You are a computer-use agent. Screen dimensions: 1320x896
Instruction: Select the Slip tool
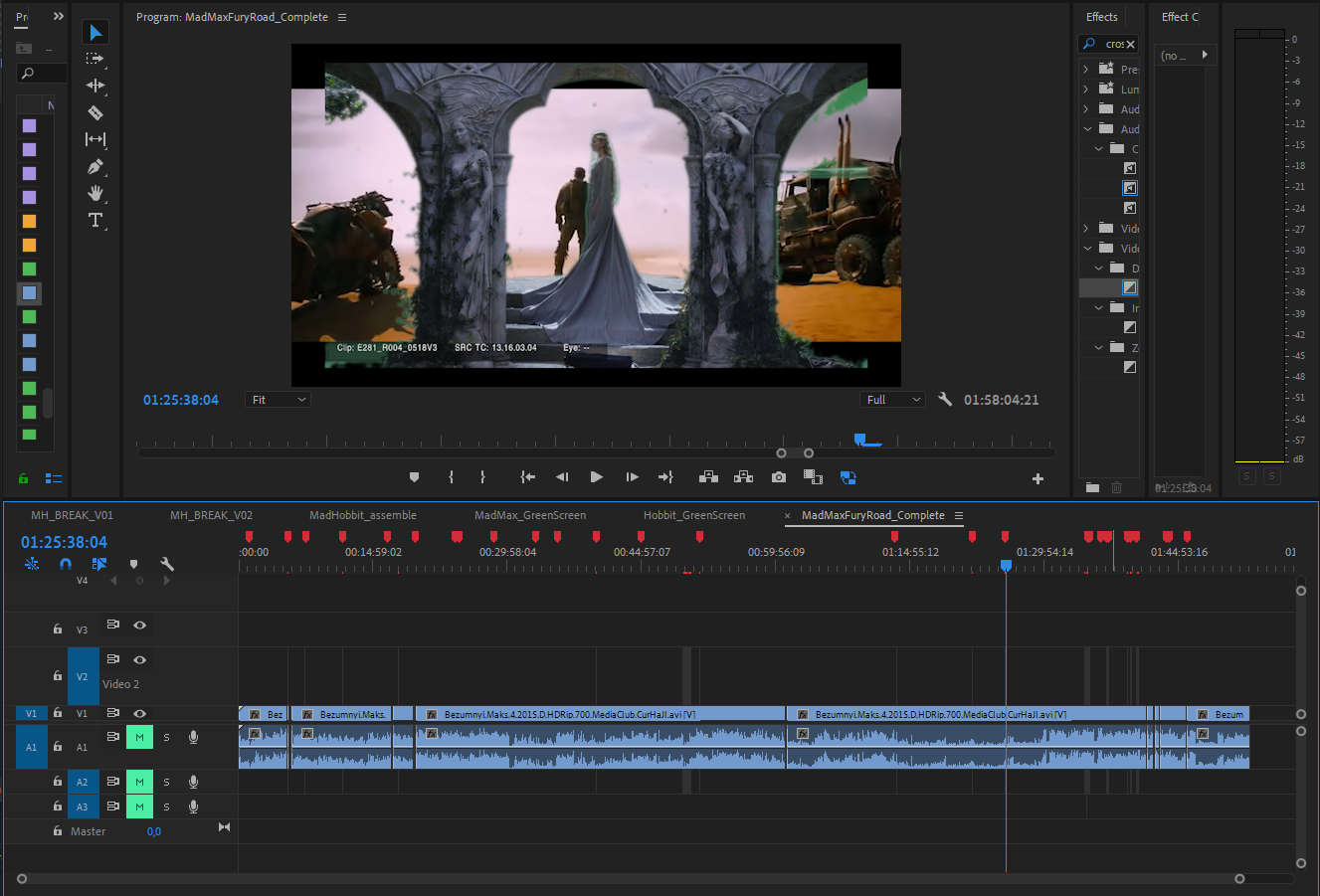click(x=95, y=139)
